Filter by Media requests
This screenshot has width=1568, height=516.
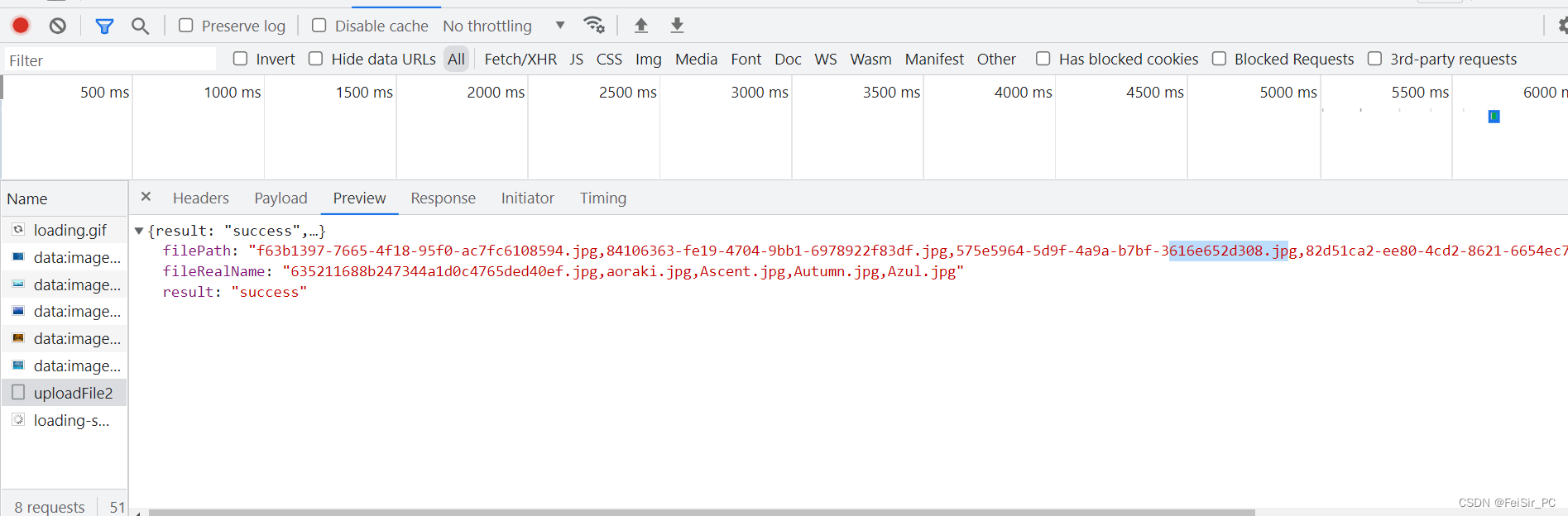pyautogui.click(x=696, y=59)
